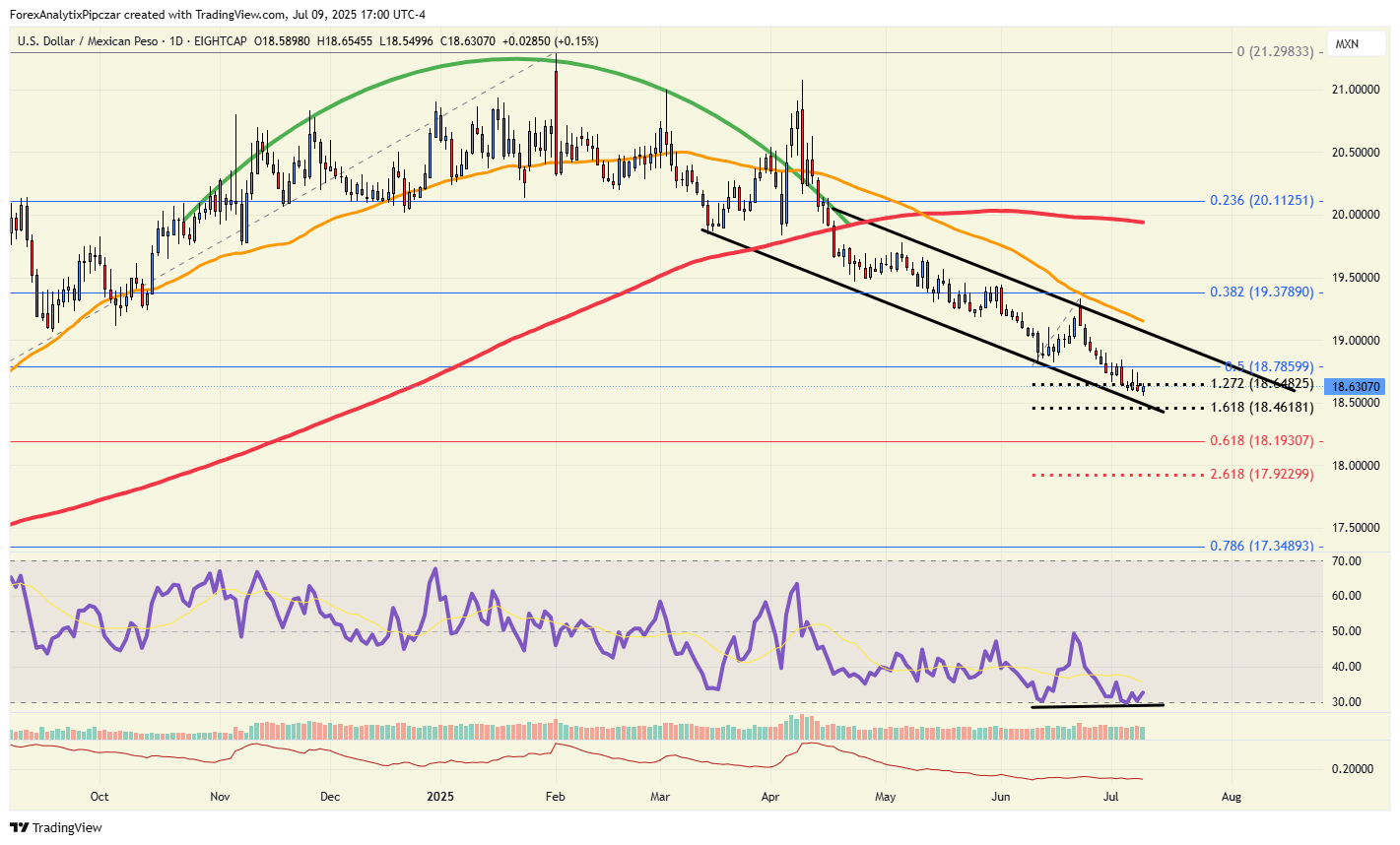Click the 70.00 RSI overbought level label
The width and height of the screenshot is (1400, 845).
point(1346,561)
